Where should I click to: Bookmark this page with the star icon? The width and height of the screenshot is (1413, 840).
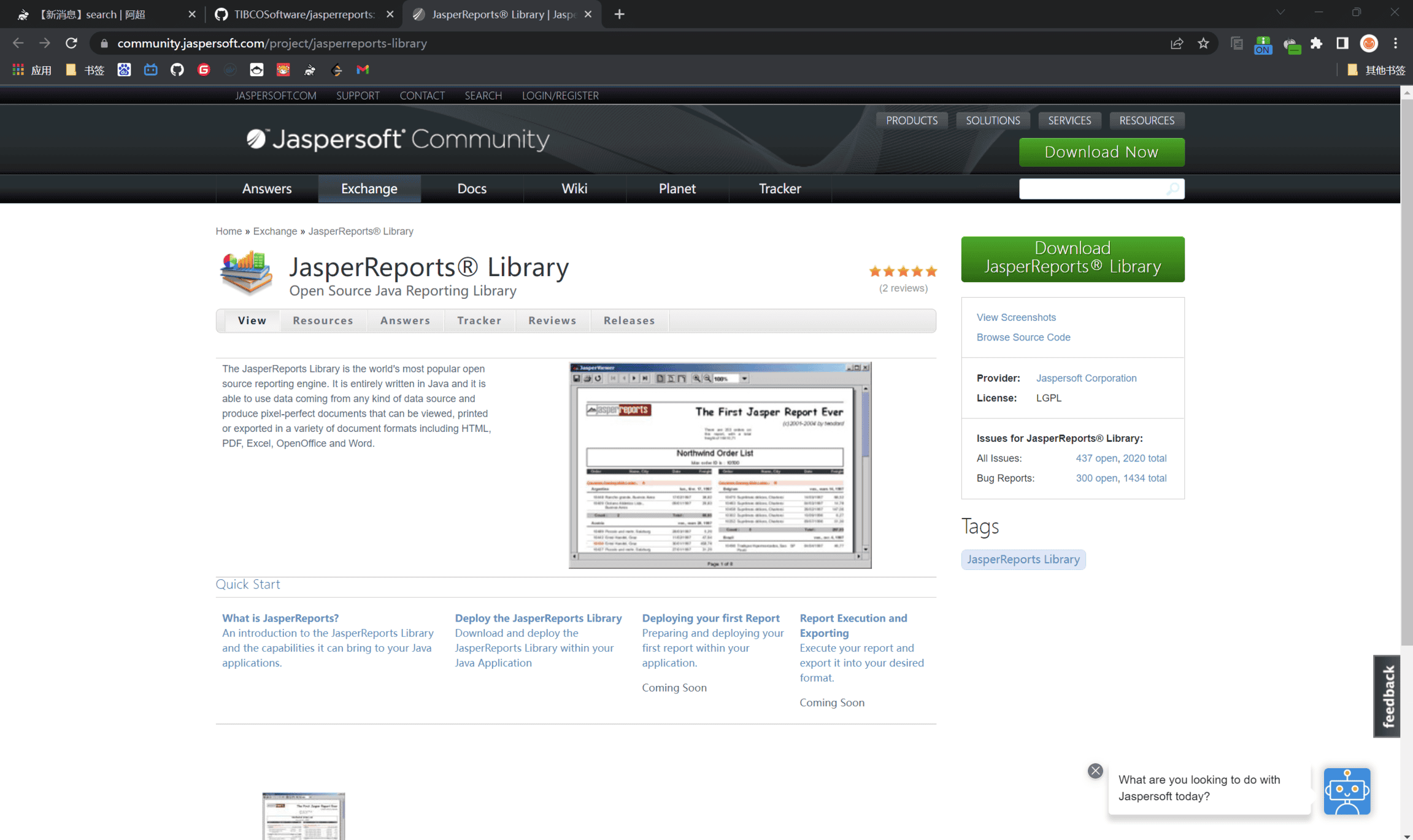[1203, 43]
